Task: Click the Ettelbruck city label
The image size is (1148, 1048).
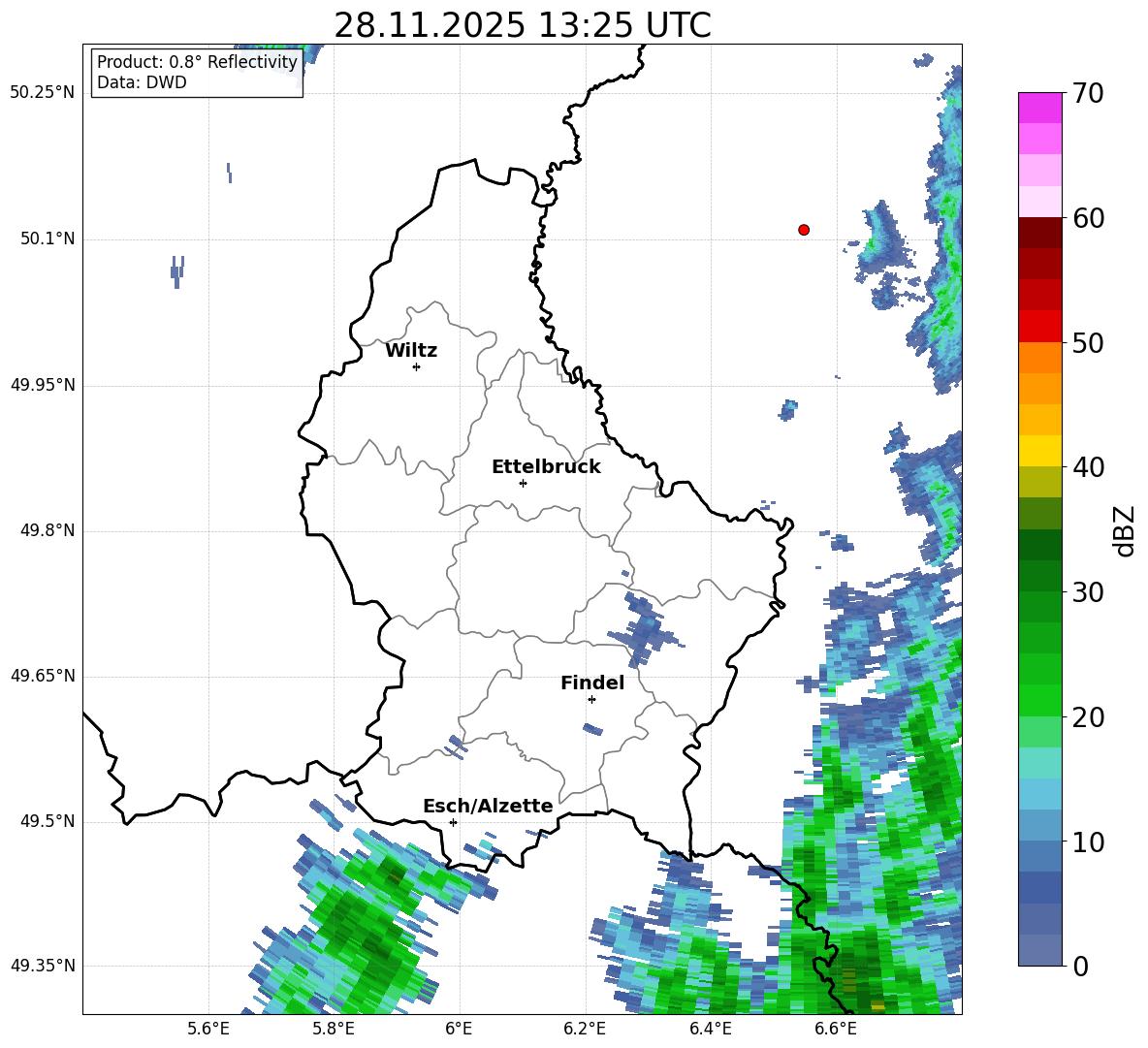Action: (x=546, y=467)
